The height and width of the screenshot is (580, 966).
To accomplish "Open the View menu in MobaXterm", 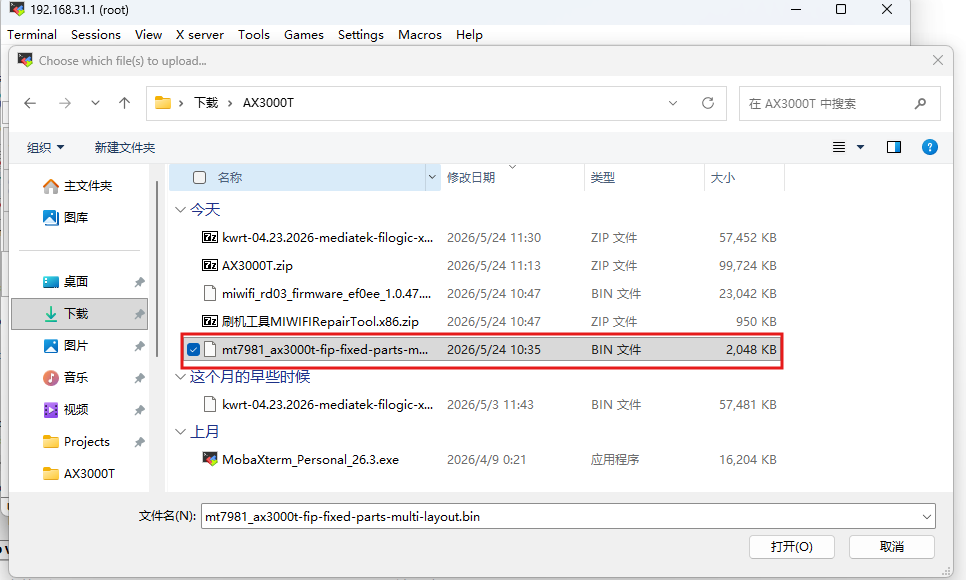I will point(148,35).
